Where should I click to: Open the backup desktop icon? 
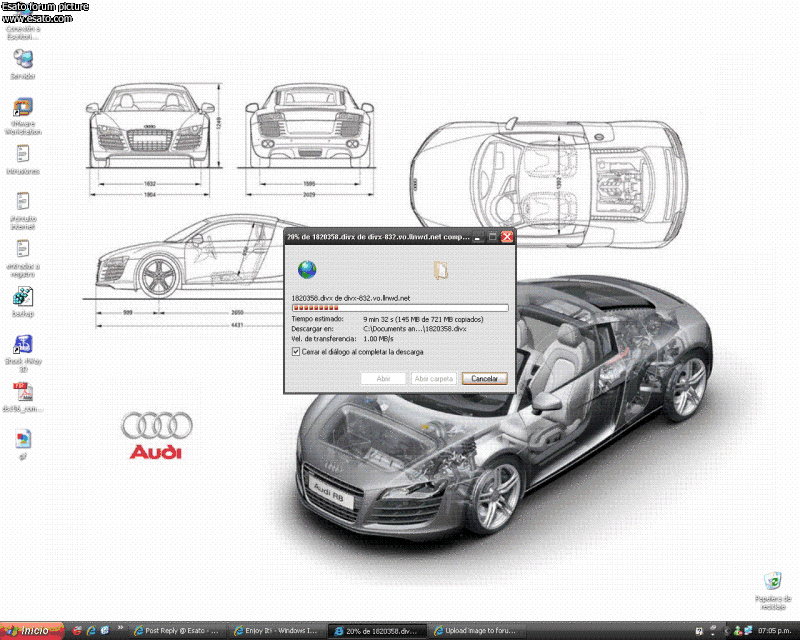point(22,297)
